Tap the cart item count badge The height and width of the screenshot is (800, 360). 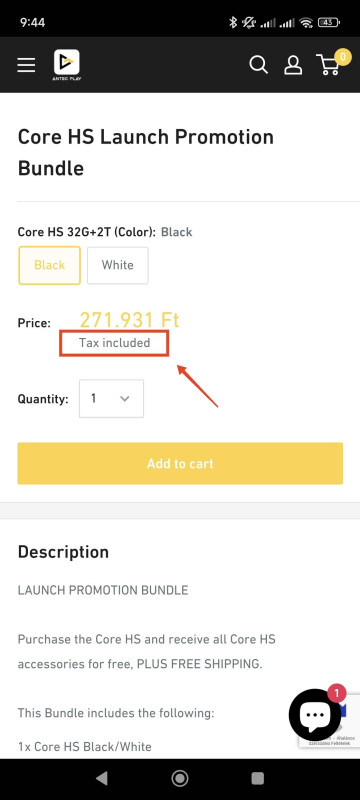[343, 57]
